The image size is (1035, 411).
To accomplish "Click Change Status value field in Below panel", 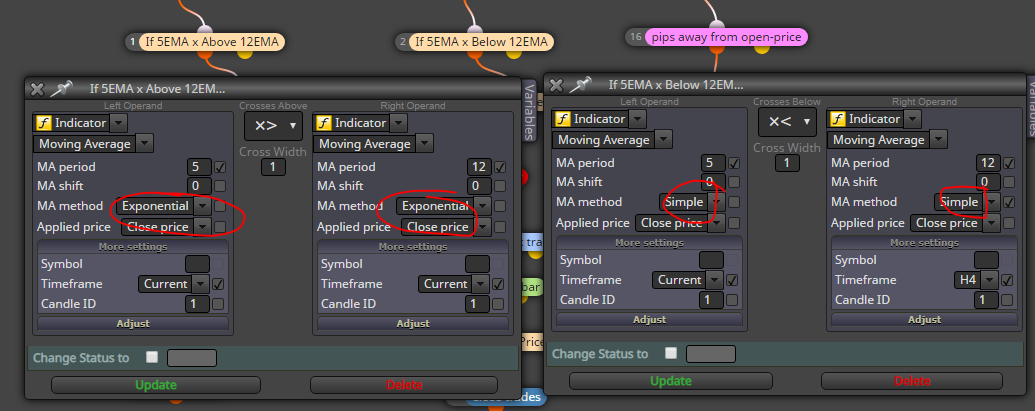I will [x=711, y=354].
